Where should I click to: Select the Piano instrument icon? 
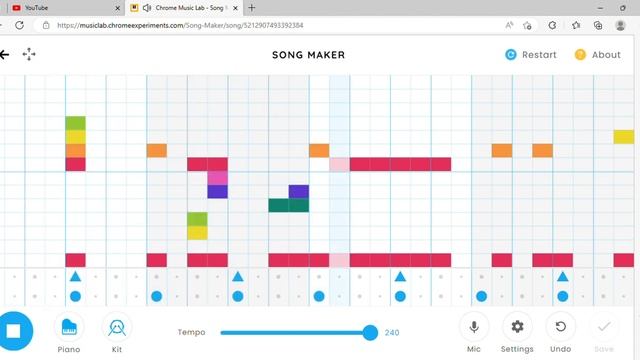tap(69, 327)
